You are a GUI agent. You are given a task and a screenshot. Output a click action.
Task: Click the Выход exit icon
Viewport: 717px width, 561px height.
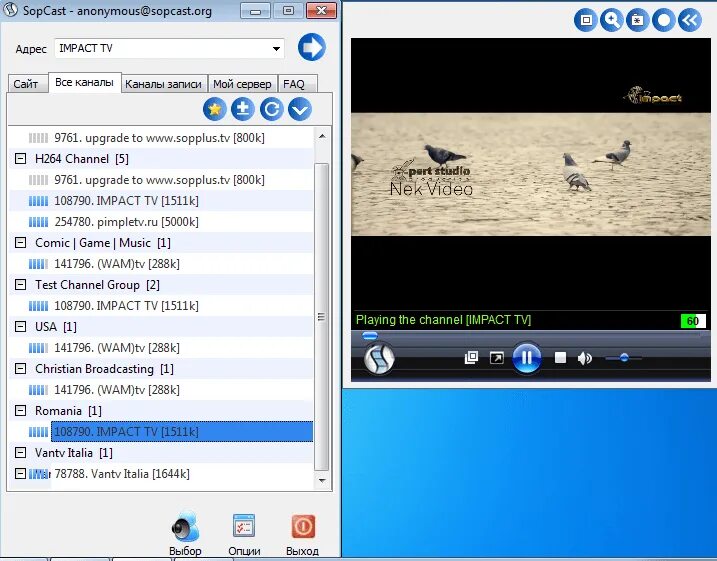point(303,527)
